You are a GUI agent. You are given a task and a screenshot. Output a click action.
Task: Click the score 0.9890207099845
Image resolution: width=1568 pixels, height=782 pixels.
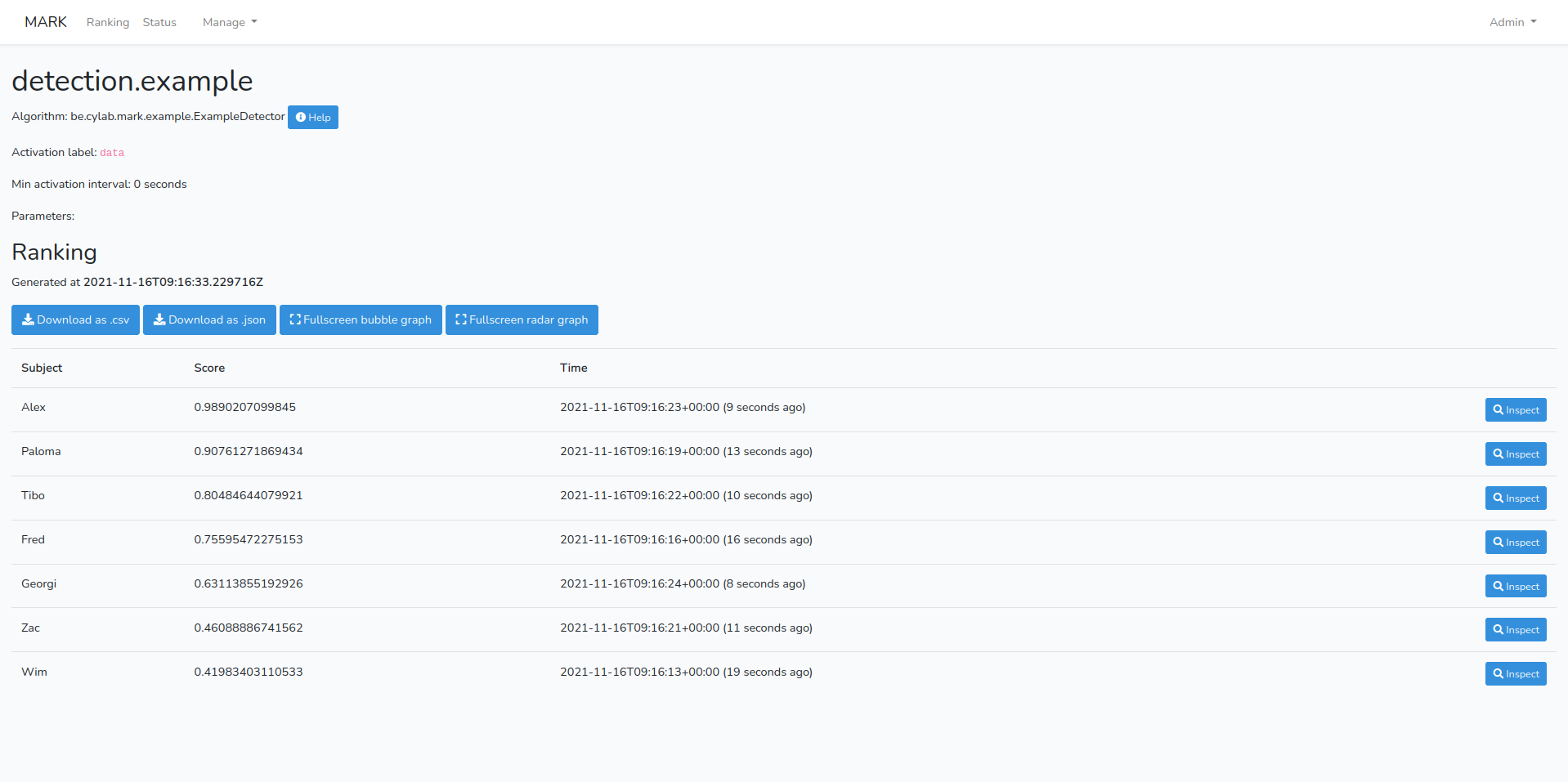245,407
